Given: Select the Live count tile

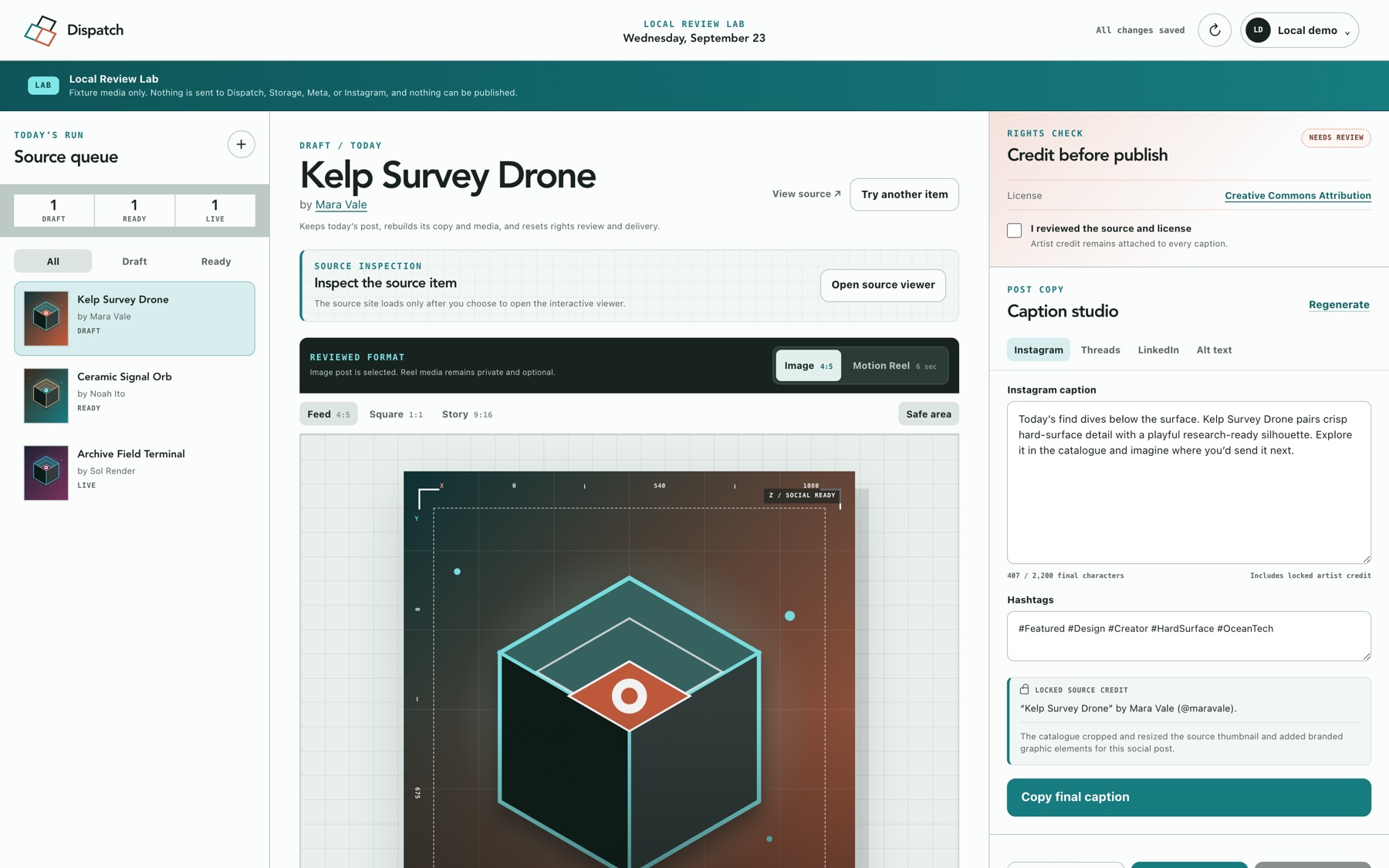Looking at the screenshot, I should [215, 210].
